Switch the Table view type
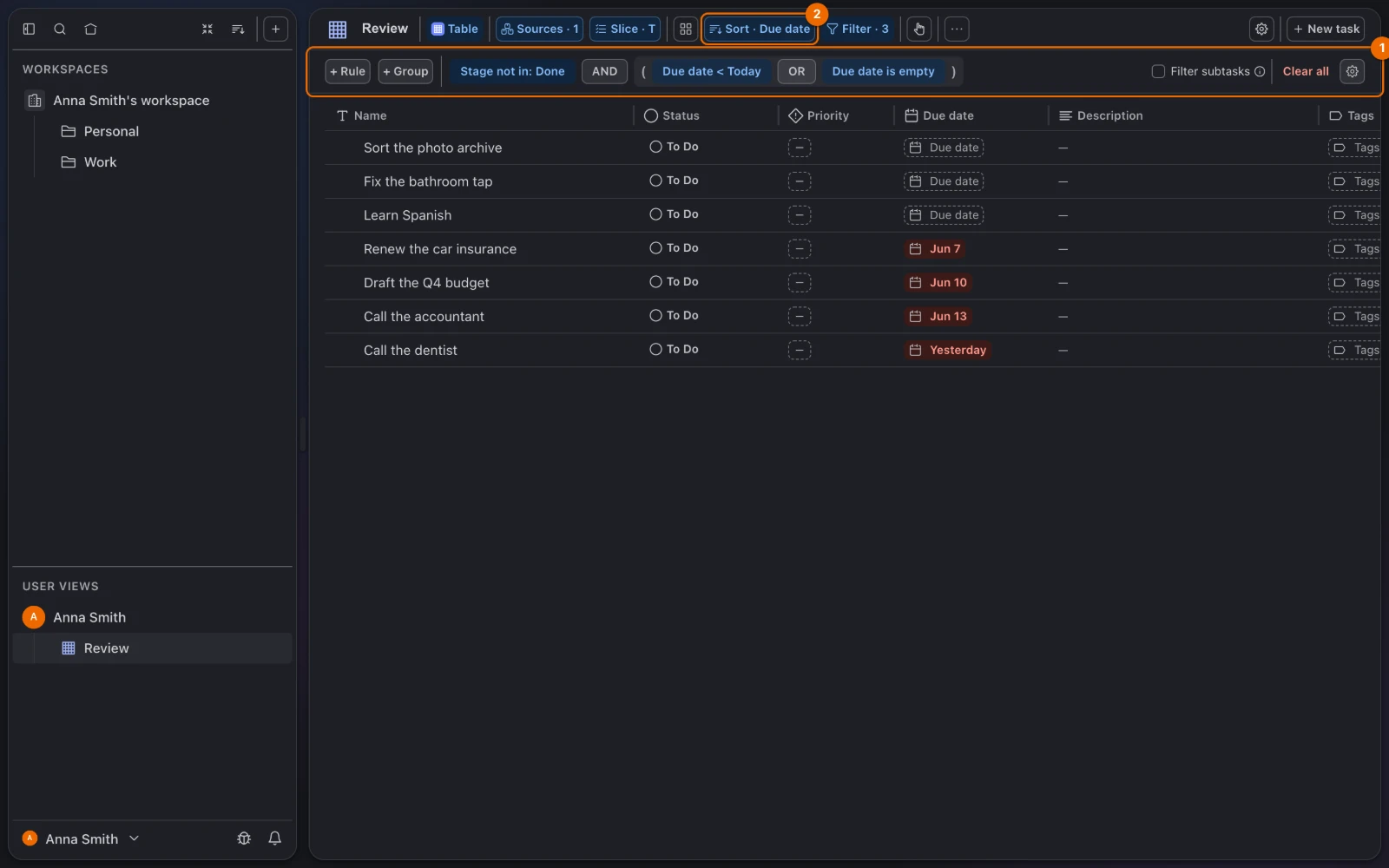Viewport: 1389px width, 868px height. 455,29
